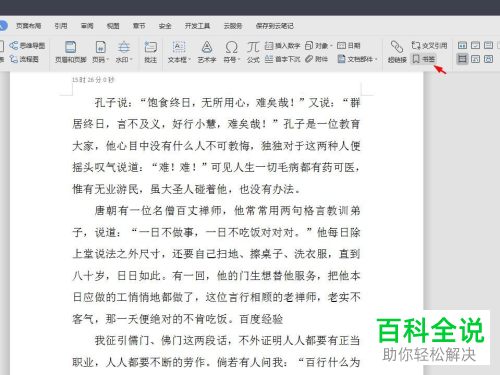Insert the 日期 date
500x375 pixels.
pos(348,45)
